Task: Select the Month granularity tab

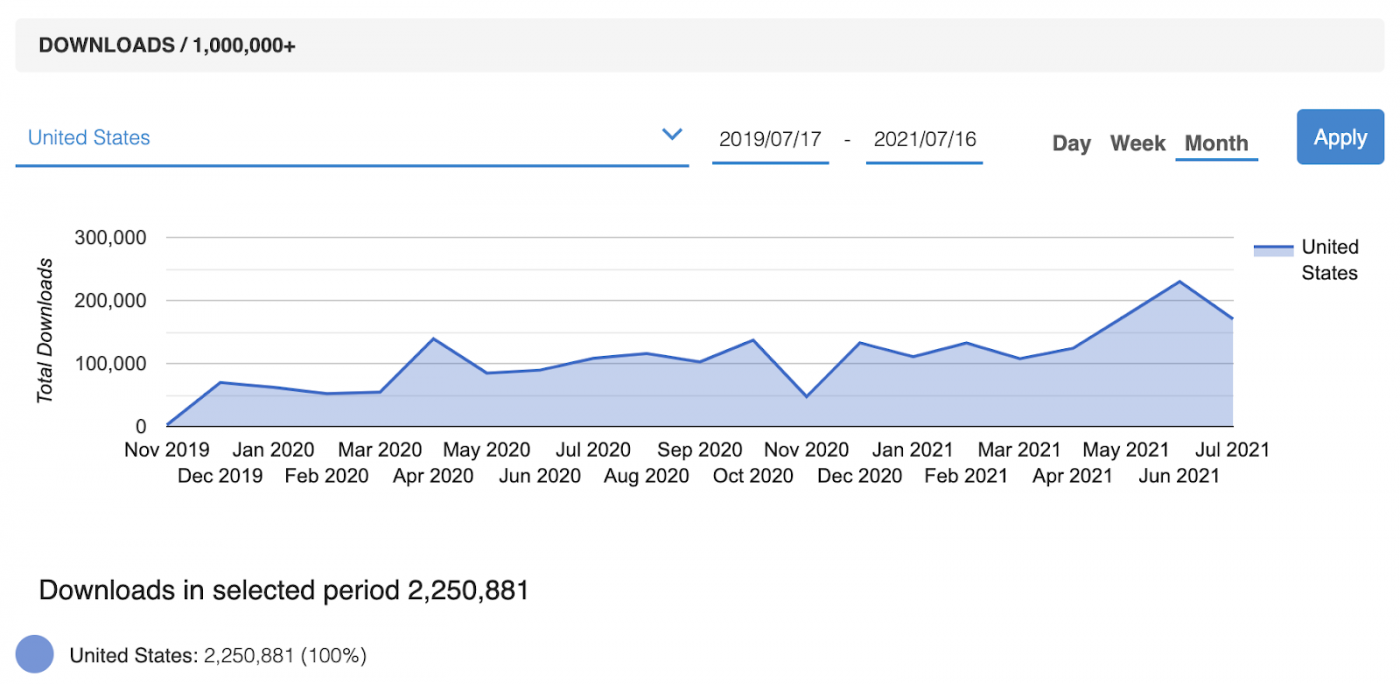Action: click(x=1216, y=143)
